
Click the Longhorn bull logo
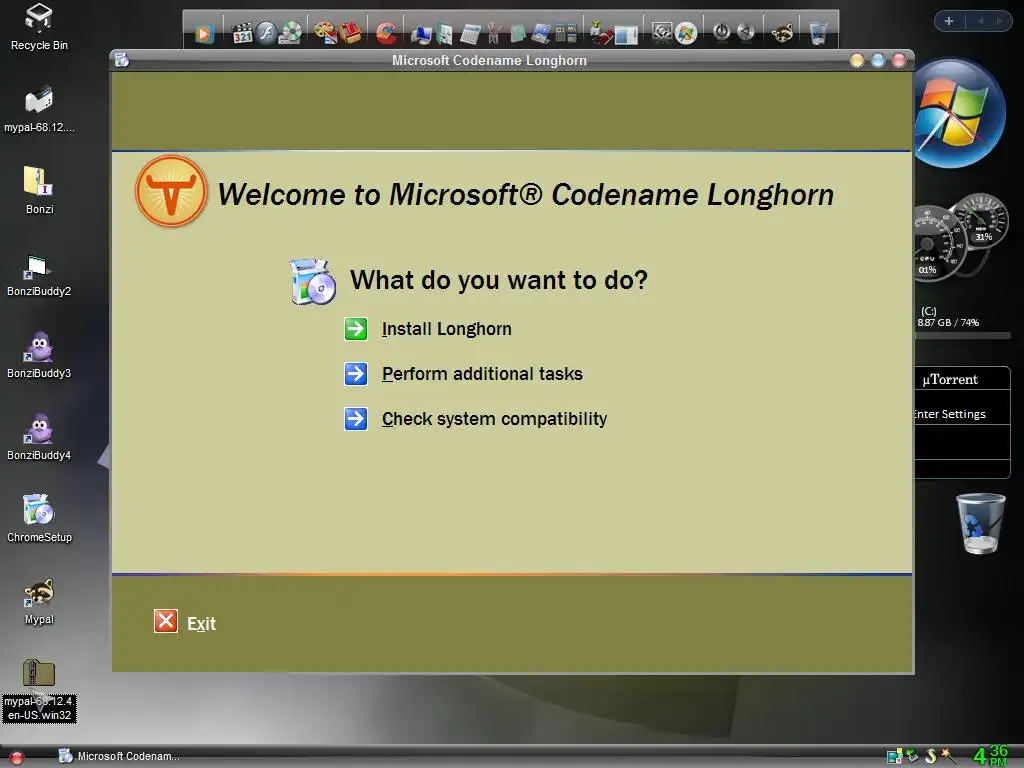click(x=171, y=191)
